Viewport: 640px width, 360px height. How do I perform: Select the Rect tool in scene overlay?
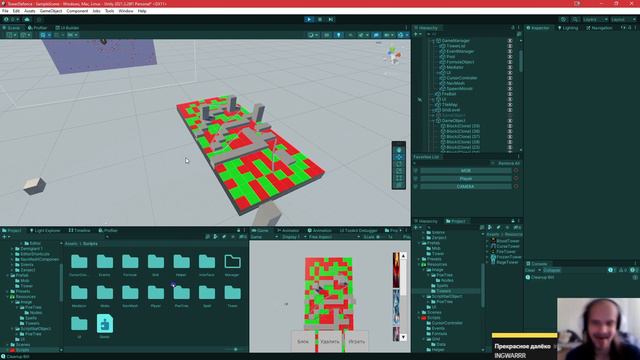[399, 178]
